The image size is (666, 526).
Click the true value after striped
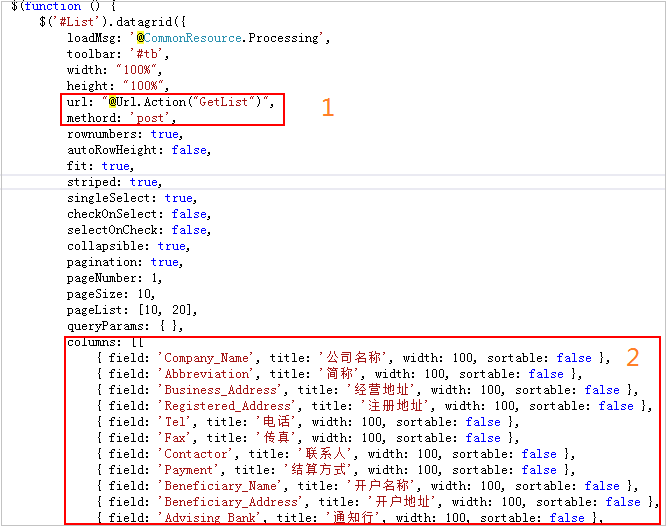(144, 182)
